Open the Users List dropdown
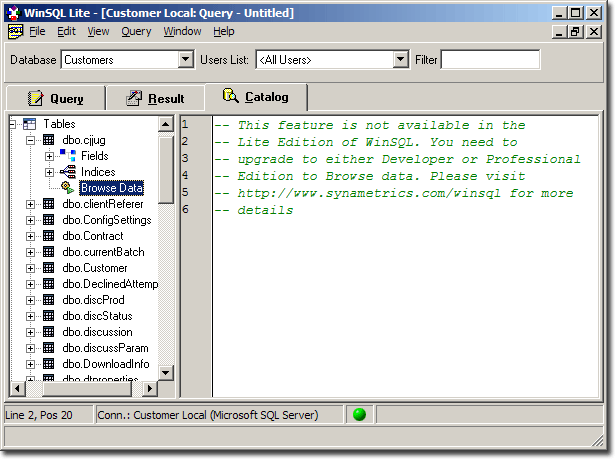The image size is (616, 460). (x=400, y=60)
